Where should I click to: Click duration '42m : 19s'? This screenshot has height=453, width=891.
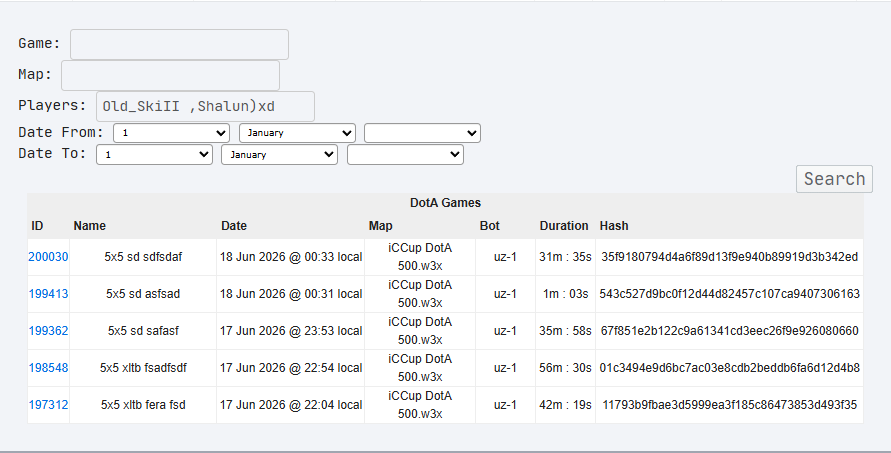[x=565, y=405]
